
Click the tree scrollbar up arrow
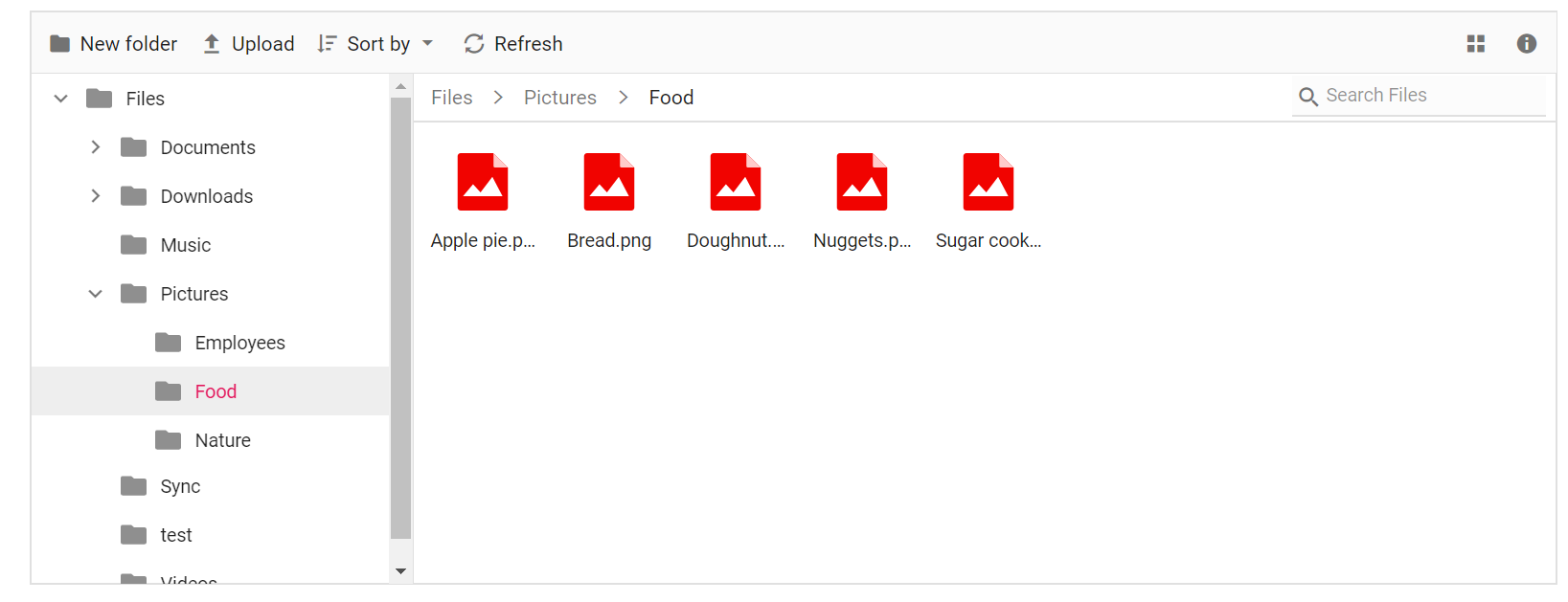400,86
